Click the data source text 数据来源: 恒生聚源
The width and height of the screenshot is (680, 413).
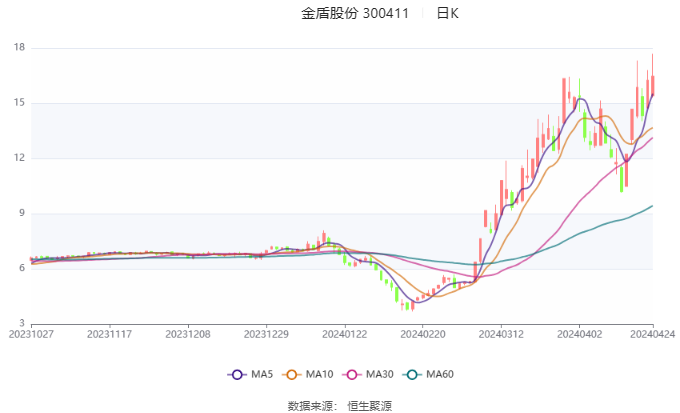(x=340, y=406)
